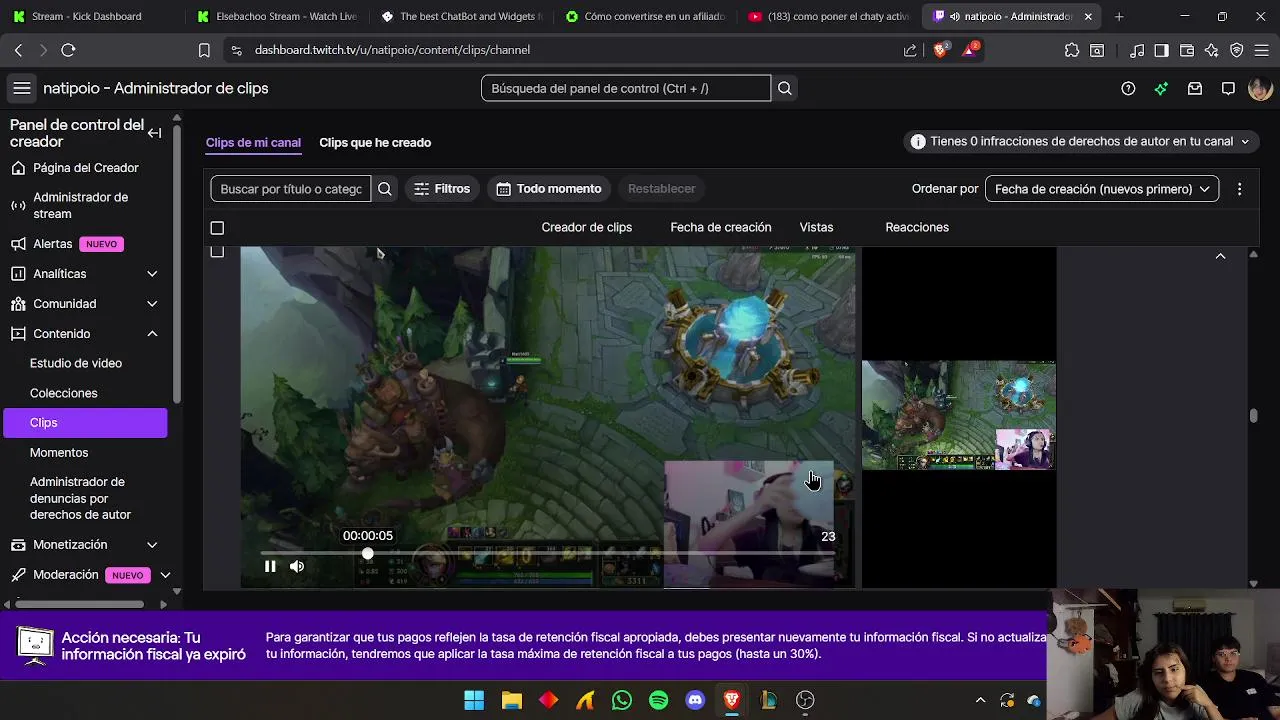Open the Twitch inbox notifications icon
This screenshot has width=1280, height=720.
click(1195, 88)
